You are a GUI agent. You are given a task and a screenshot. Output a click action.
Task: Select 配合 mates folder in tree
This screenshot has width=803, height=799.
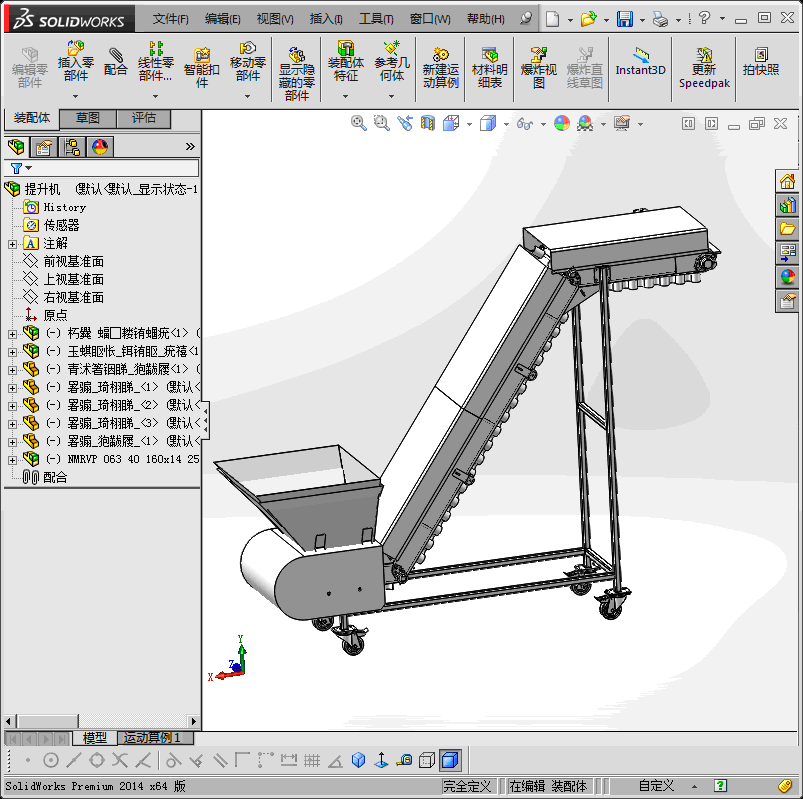55,477
